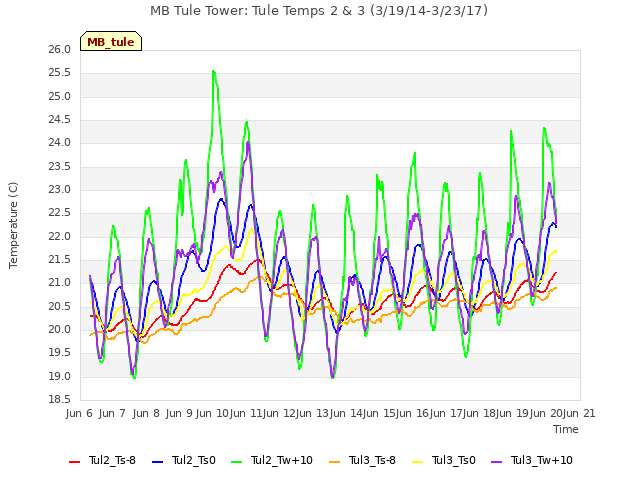640x480 pixels.
Task: Select the Tul2_Ts-8 legend label
Action: click(x=112, y=460)
